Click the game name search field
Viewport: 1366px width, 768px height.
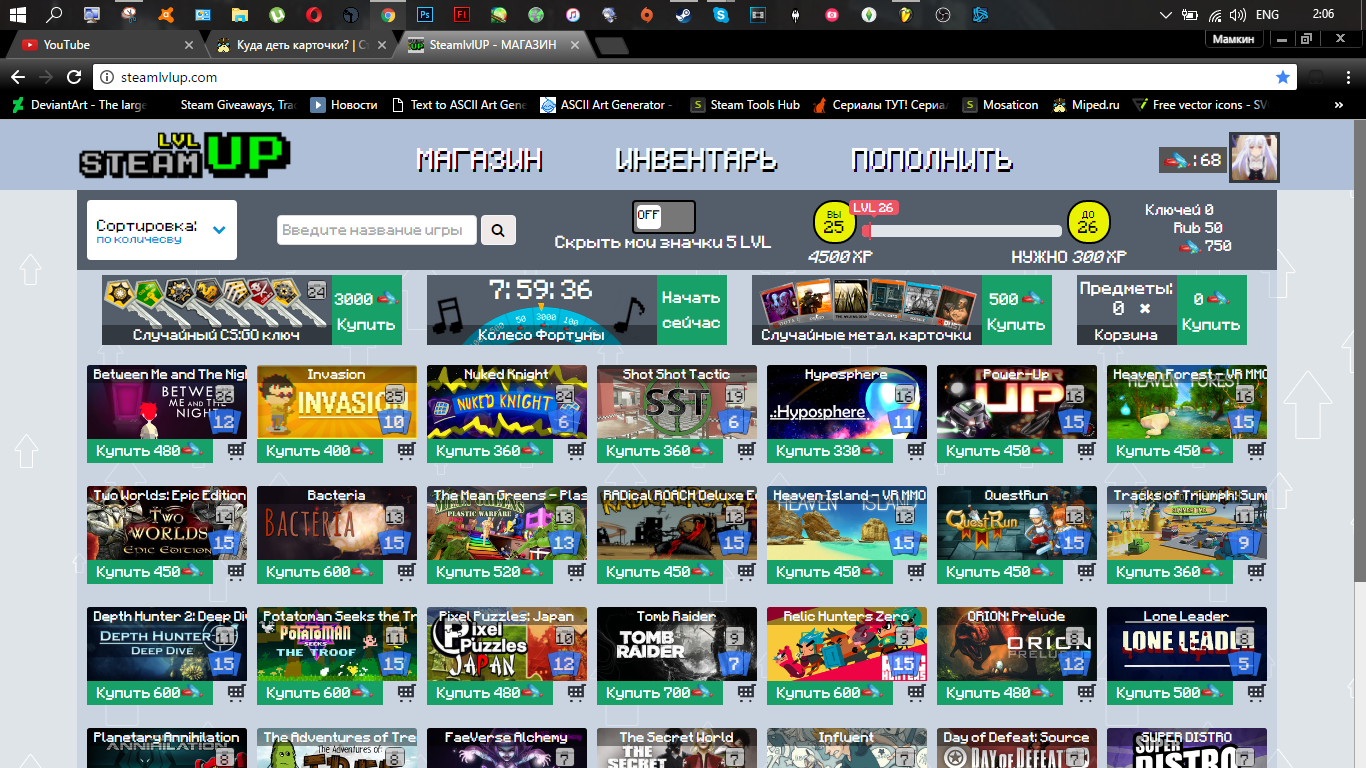(377, 230)
